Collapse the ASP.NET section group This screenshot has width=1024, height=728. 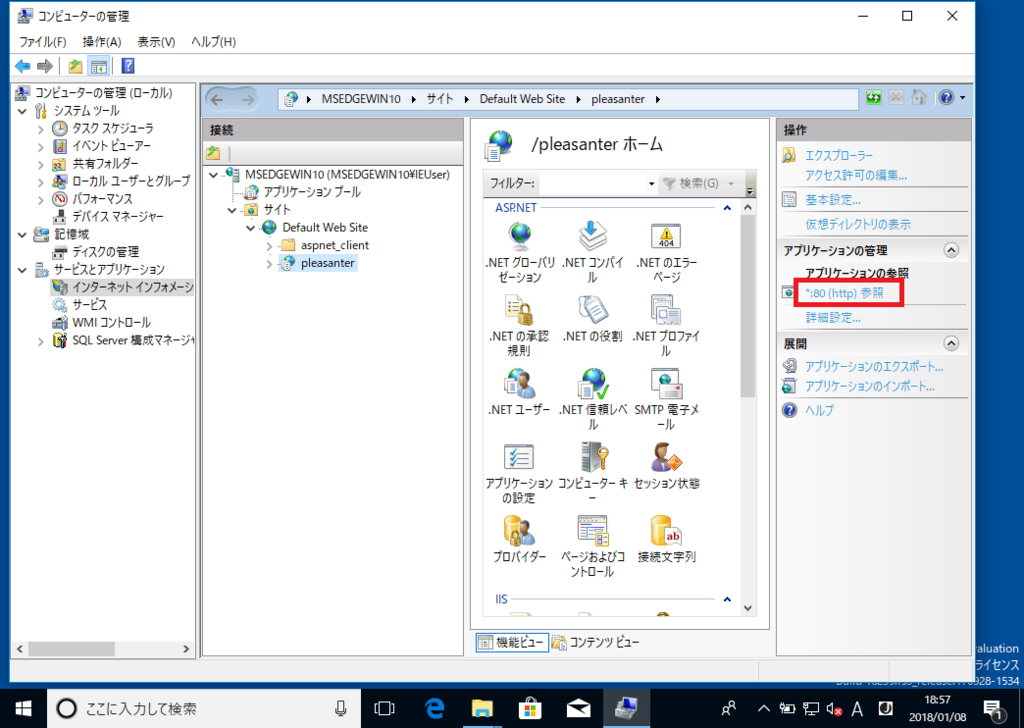(x=727, y=208)
